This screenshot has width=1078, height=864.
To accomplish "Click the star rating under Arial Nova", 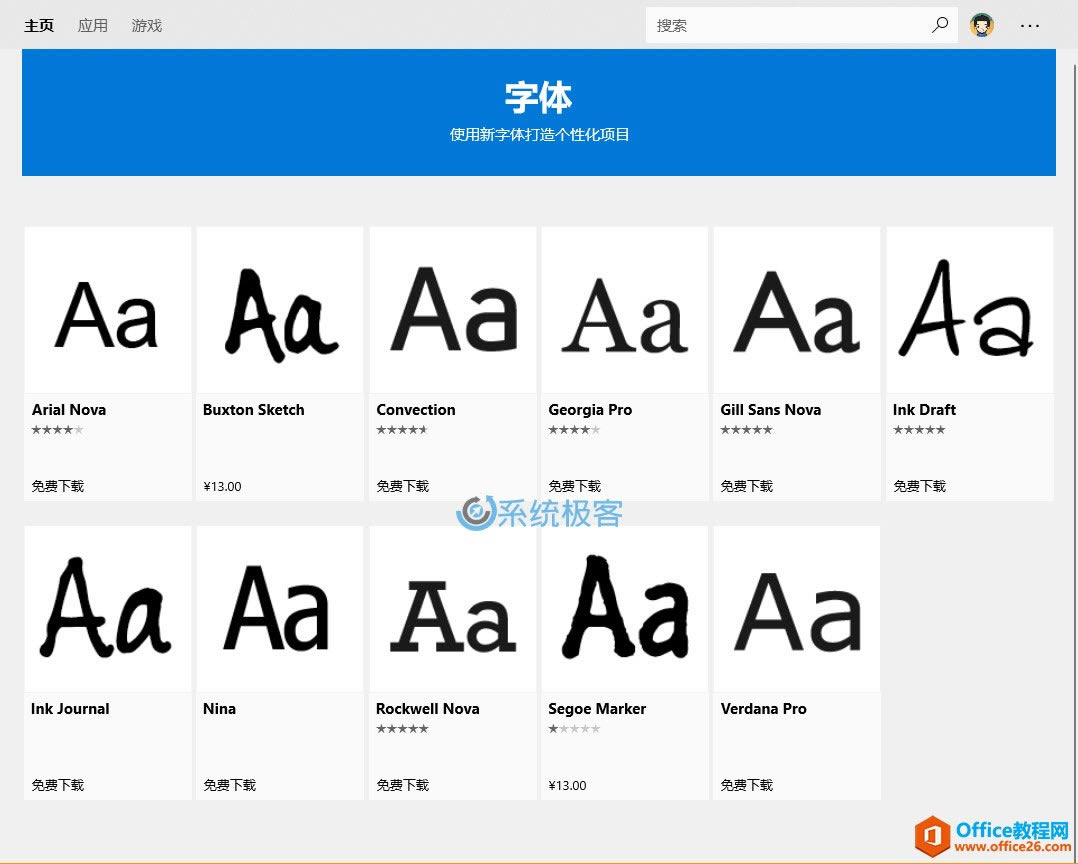I will tap(58, 430).
